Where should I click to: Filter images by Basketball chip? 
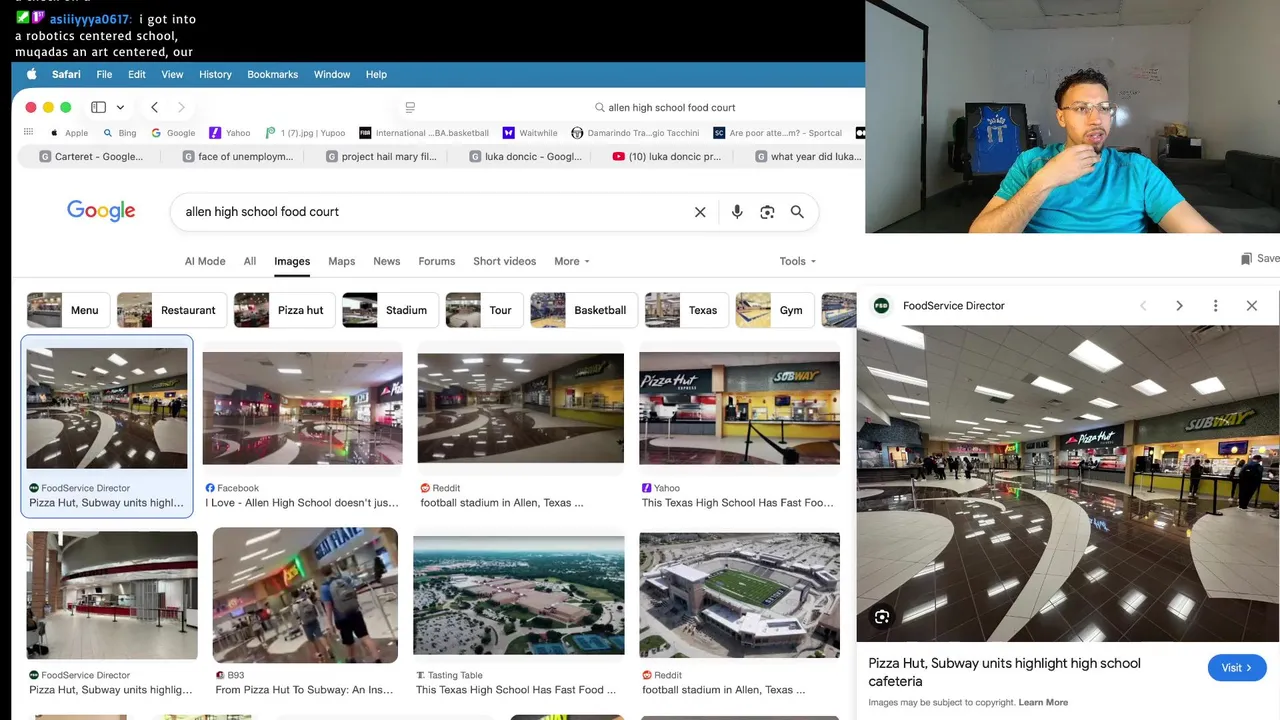click(x=584, y=310)
